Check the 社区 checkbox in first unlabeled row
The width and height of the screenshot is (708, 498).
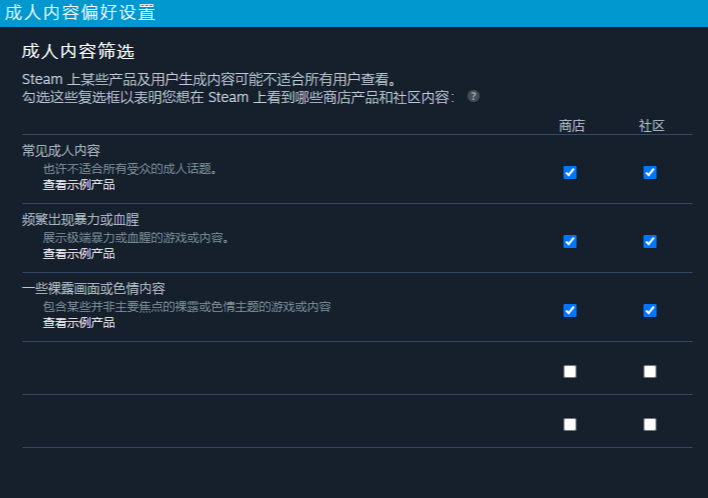650,371
